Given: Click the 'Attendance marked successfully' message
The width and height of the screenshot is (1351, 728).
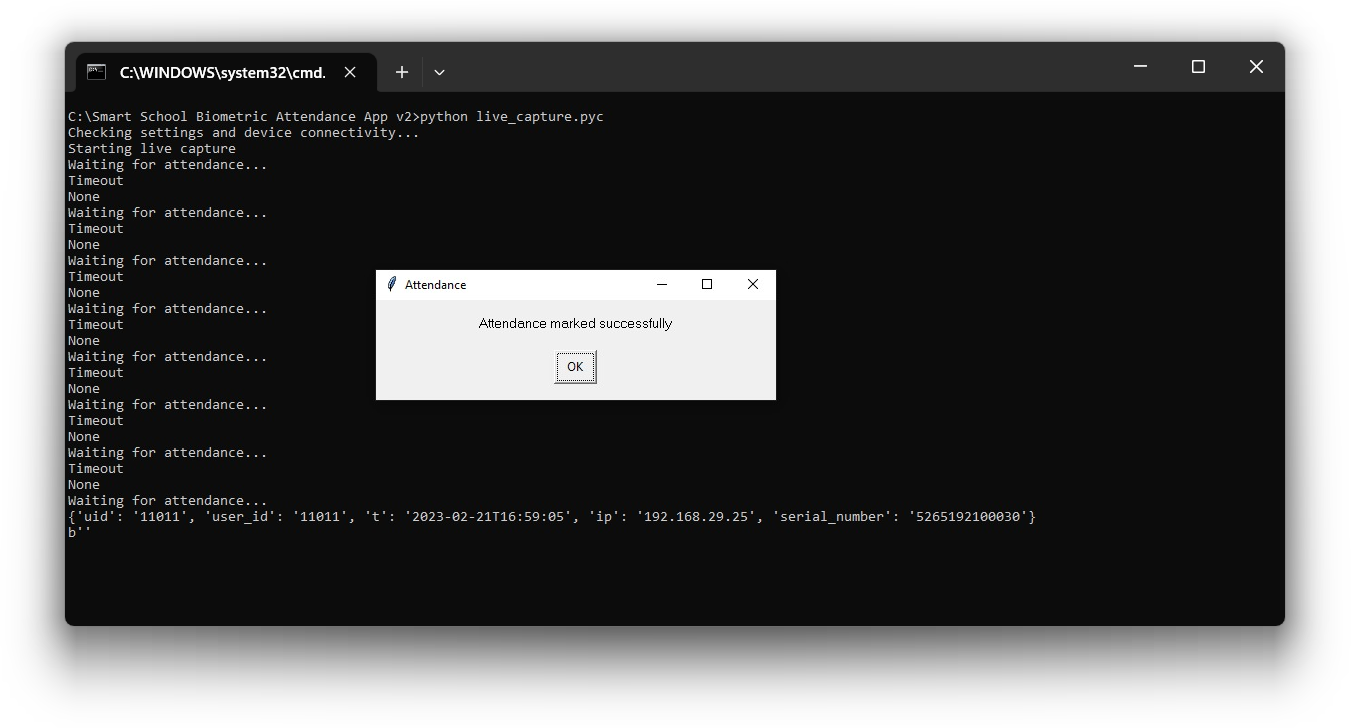Looking at the screenshot, I should click(575, 324).
